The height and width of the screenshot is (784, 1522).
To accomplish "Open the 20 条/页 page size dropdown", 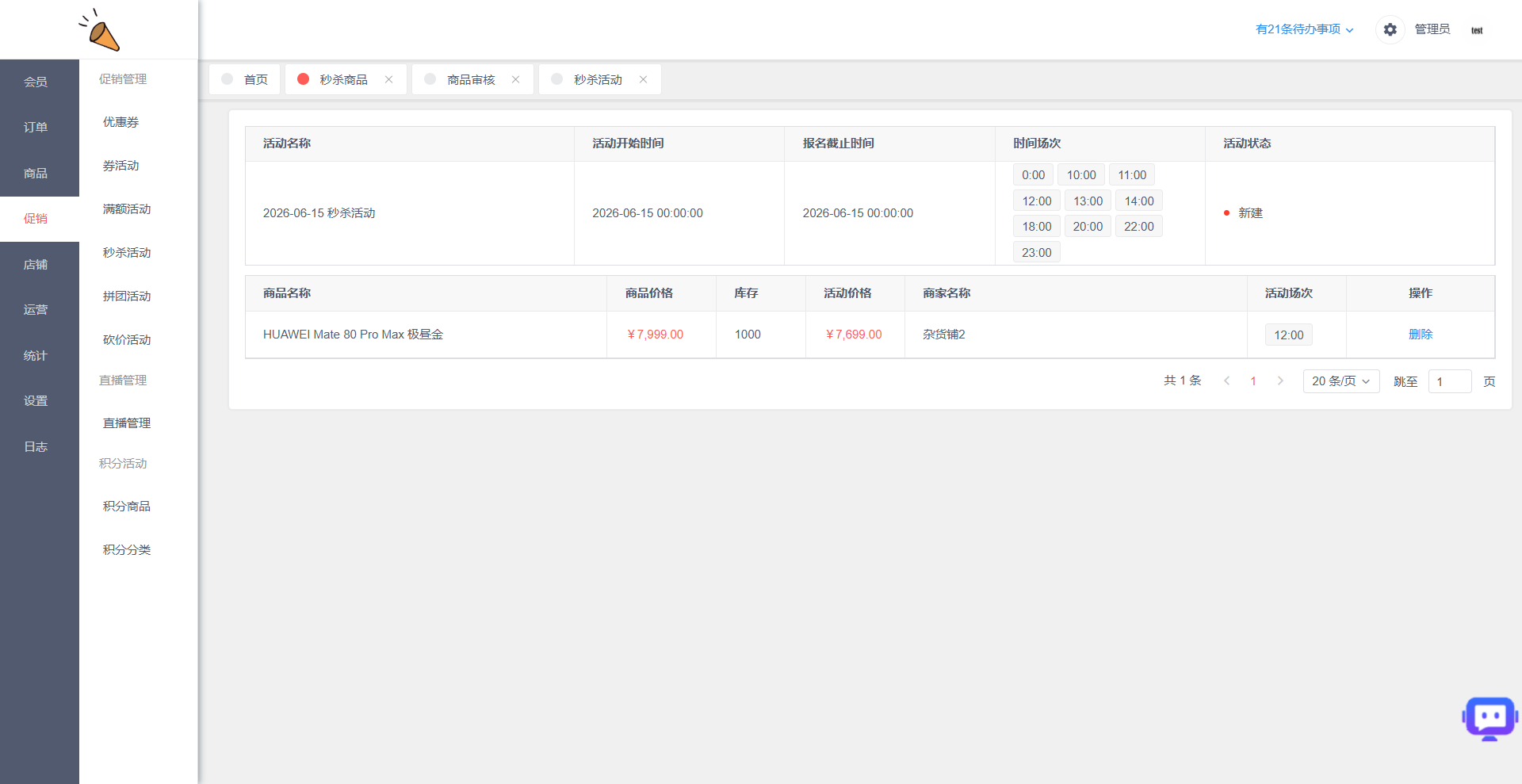I will (1341, 381).
